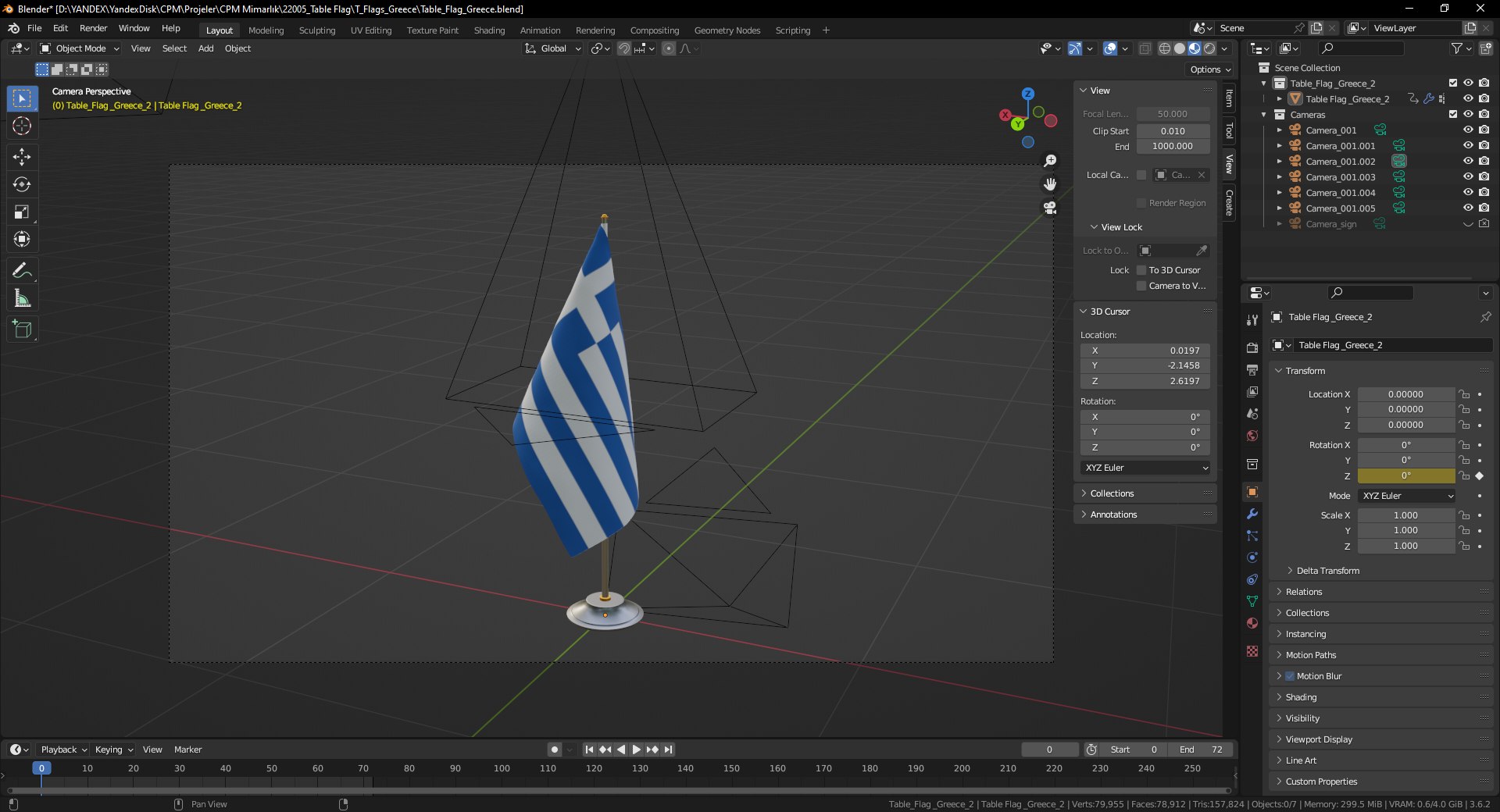Click the pan view hand icon
The width and height of the screenshot is (1500, 812).
pos(1050,184)
